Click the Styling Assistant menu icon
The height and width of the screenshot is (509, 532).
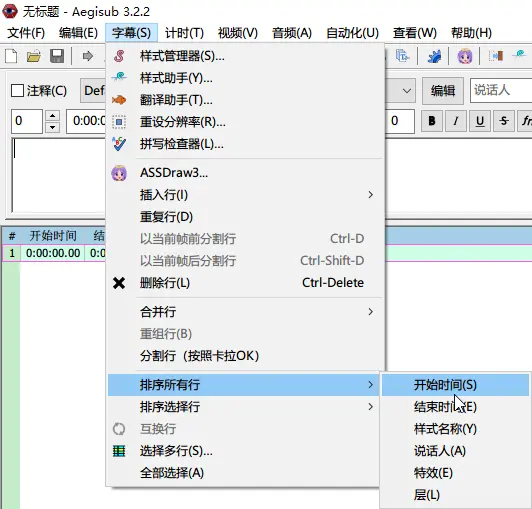pyautogui.click(x=119, y=78)
